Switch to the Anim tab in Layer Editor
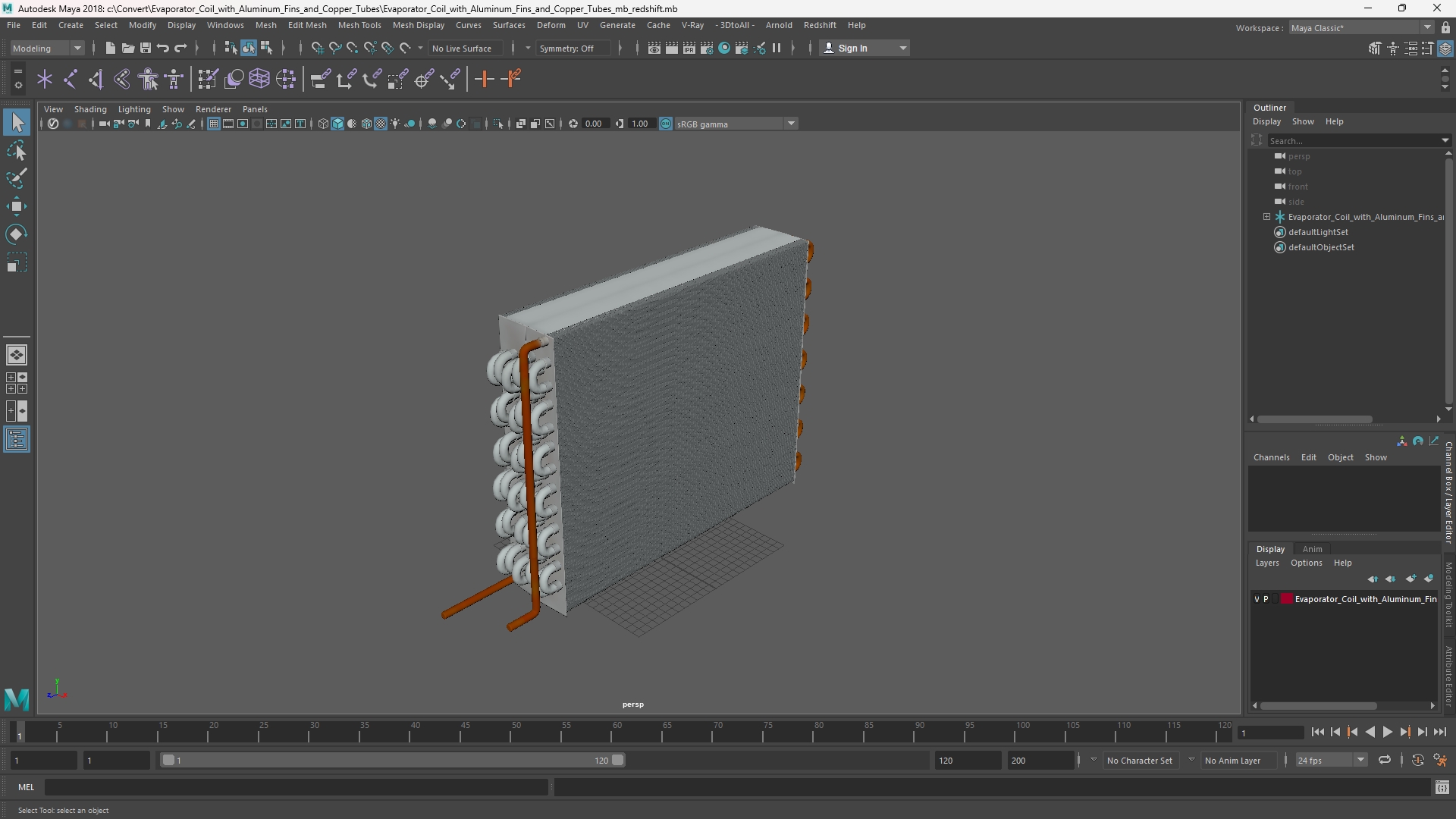This screenshot has height=819, width=1456. click(1312, 549)
